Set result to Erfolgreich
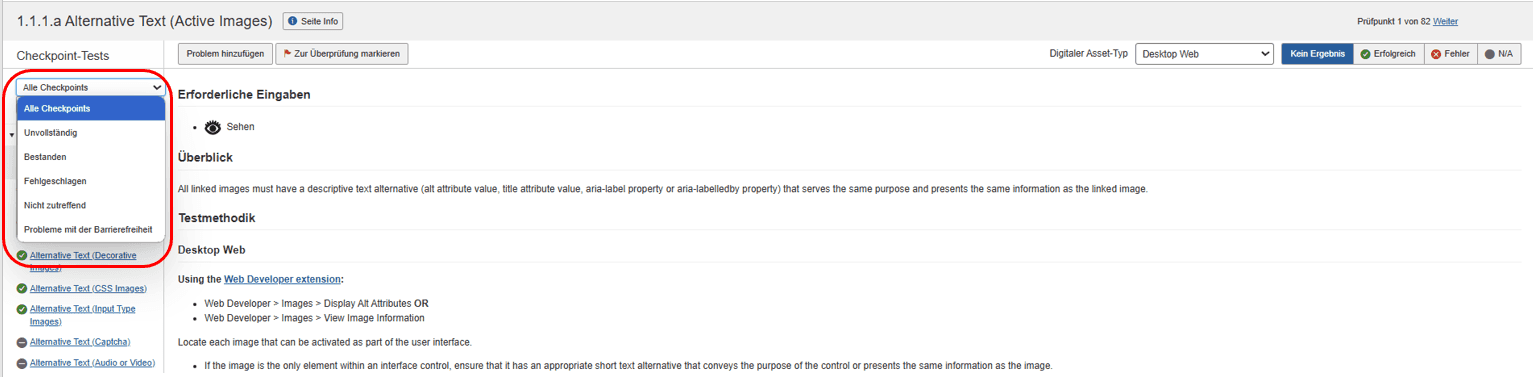This screenshot has width=1533, height=377. coord(1388,54)
